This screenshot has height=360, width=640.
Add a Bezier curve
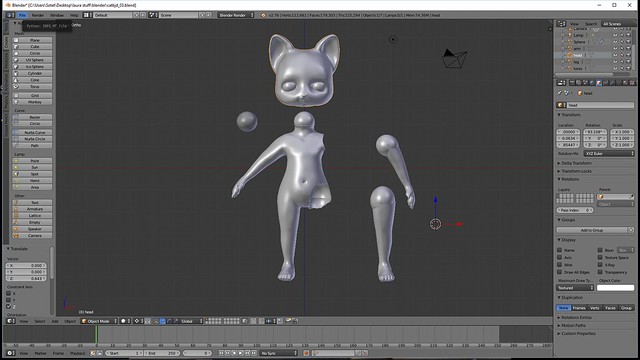click(x=32, y=117)
